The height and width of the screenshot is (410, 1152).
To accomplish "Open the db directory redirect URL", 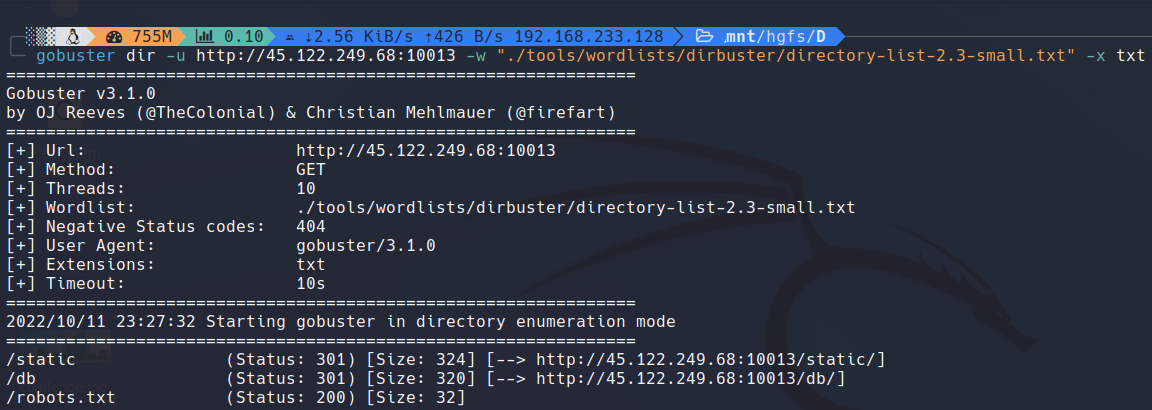I will [x=691, y=379].
